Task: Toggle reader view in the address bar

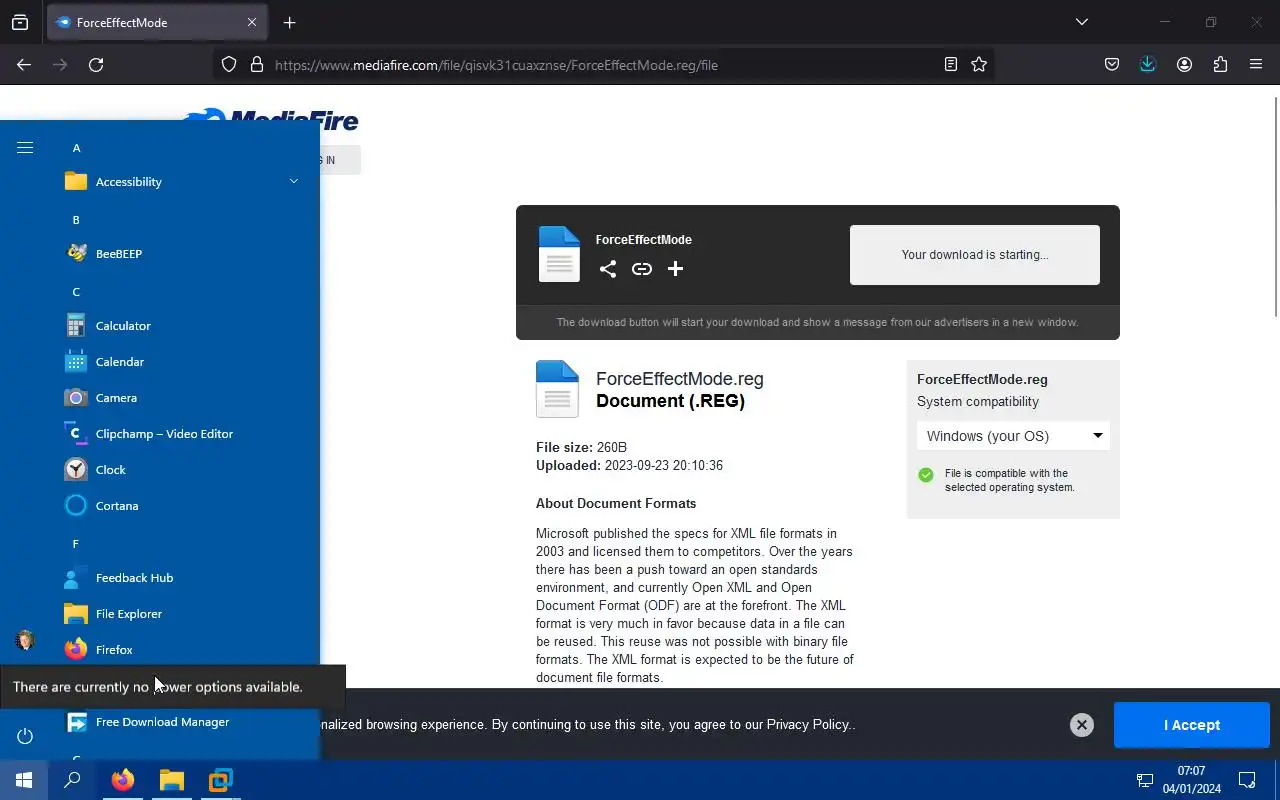Action: click(x=951, y=64)
